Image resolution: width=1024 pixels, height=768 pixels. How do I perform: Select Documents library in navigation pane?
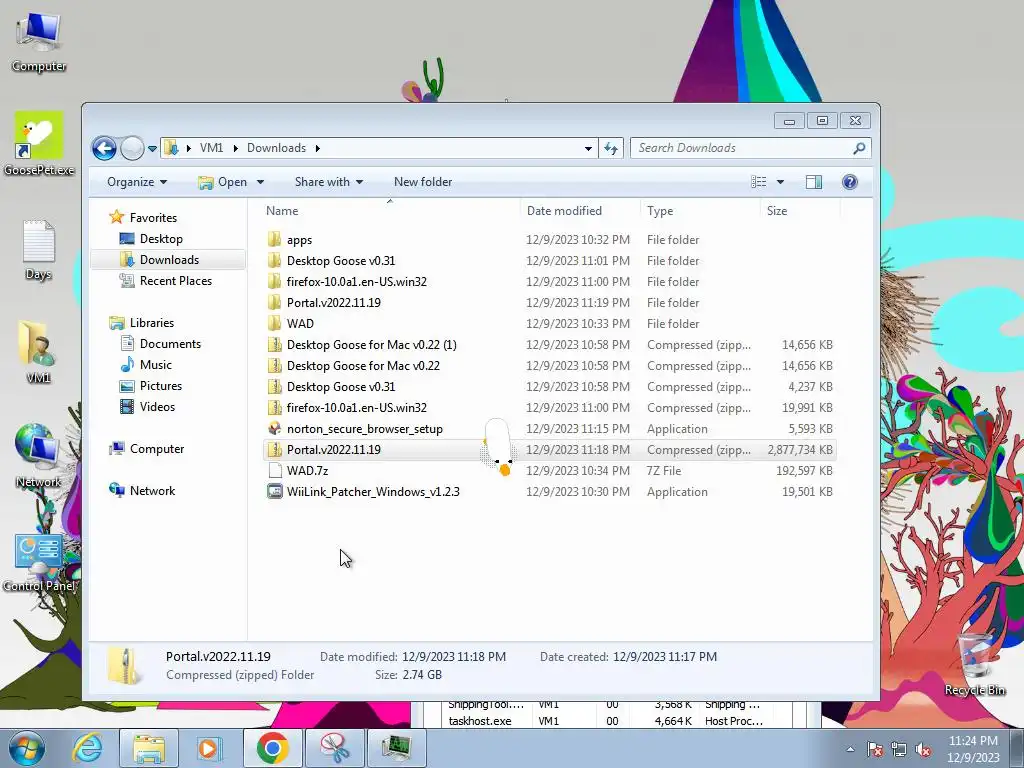click(170, 344)
